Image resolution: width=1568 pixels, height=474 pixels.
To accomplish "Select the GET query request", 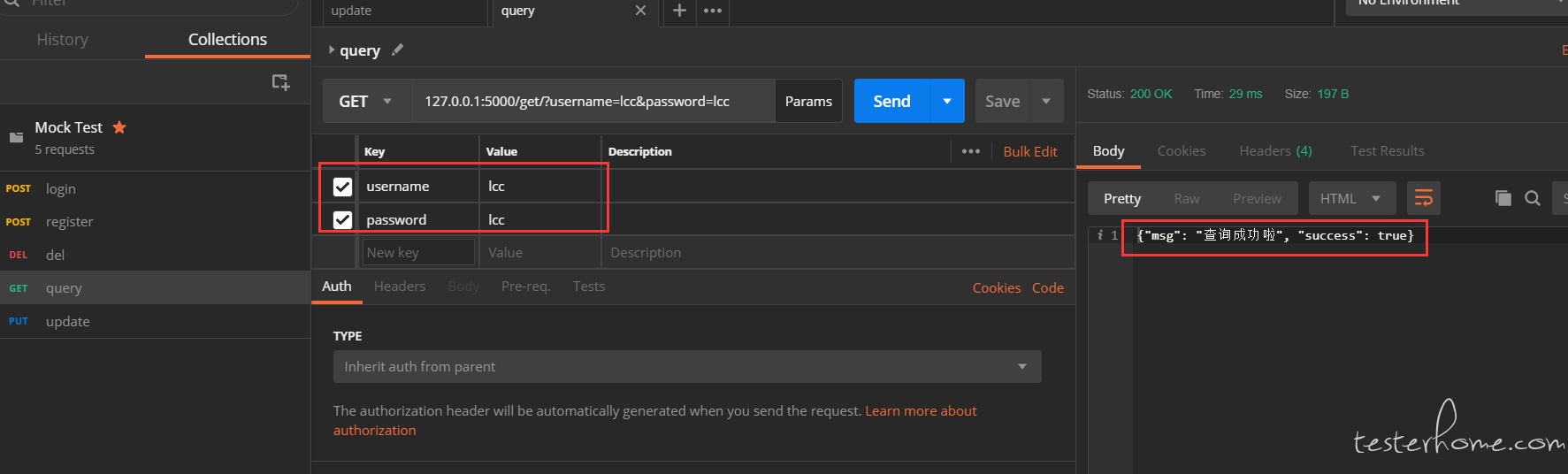I will pyautogui.click(x=155, y=287).
